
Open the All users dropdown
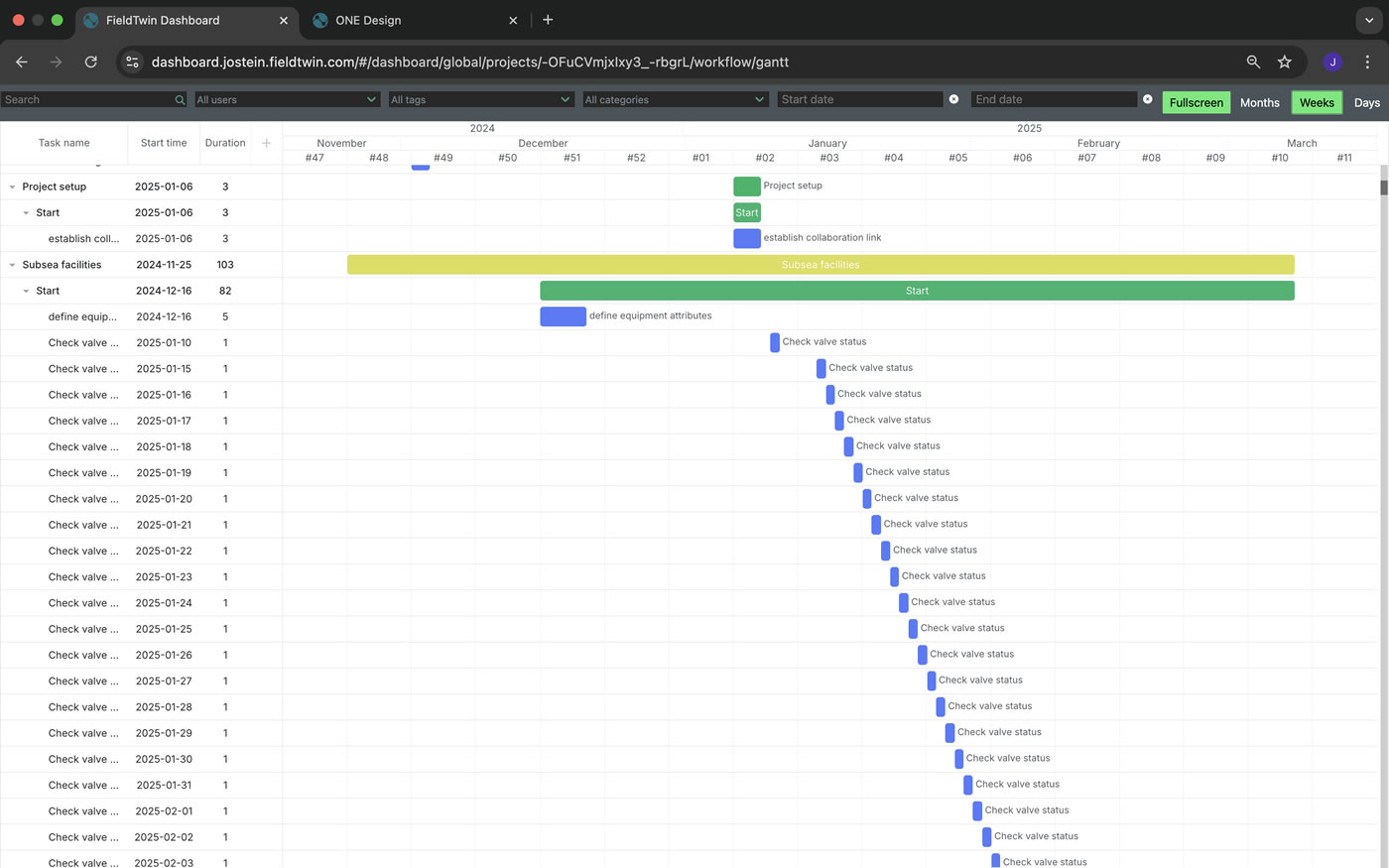click(287, 99)
